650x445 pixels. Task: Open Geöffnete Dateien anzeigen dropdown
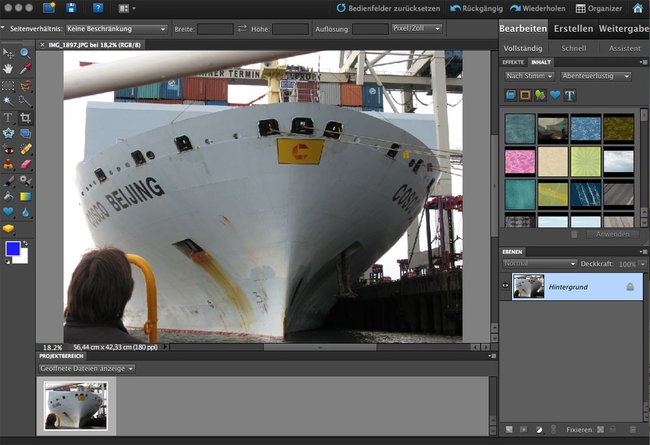[87, 368]
